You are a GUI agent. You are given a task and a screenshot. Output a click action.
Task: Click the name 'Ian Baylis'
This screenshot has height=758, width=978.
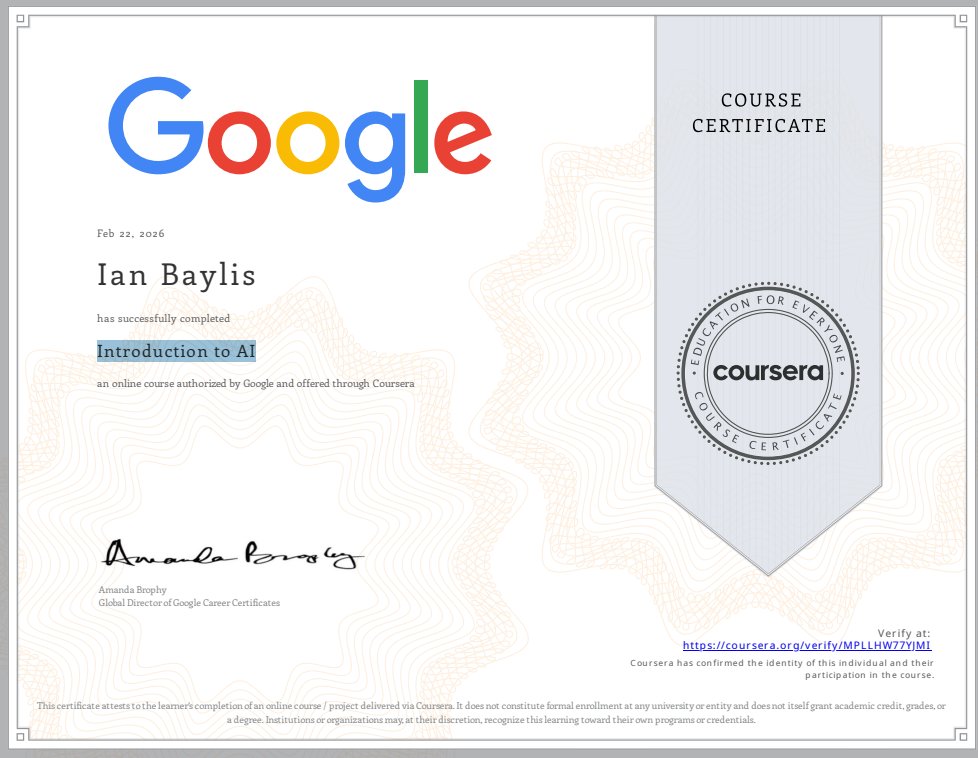point(177,275)
